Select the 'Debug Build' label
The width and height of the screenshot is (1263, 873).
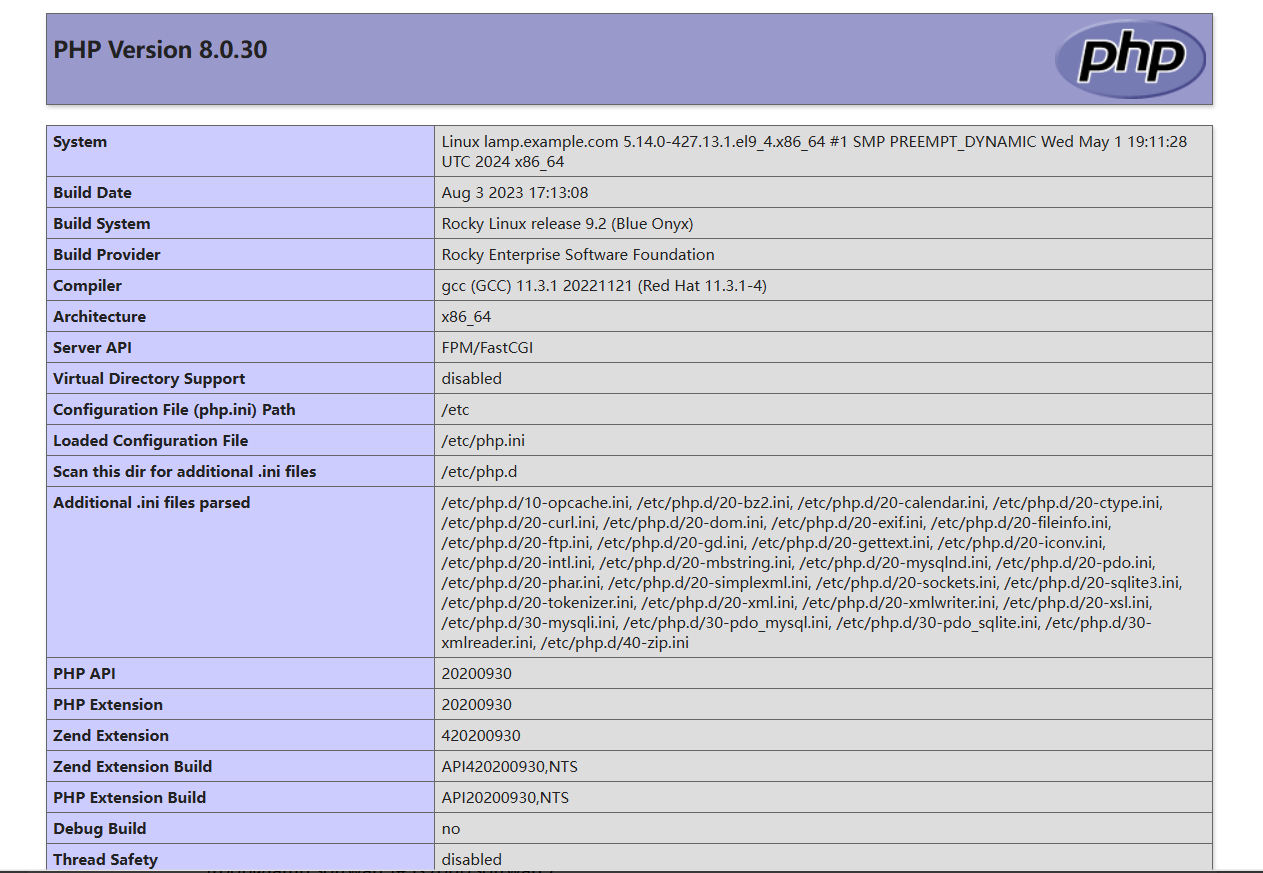pos(99,829)
